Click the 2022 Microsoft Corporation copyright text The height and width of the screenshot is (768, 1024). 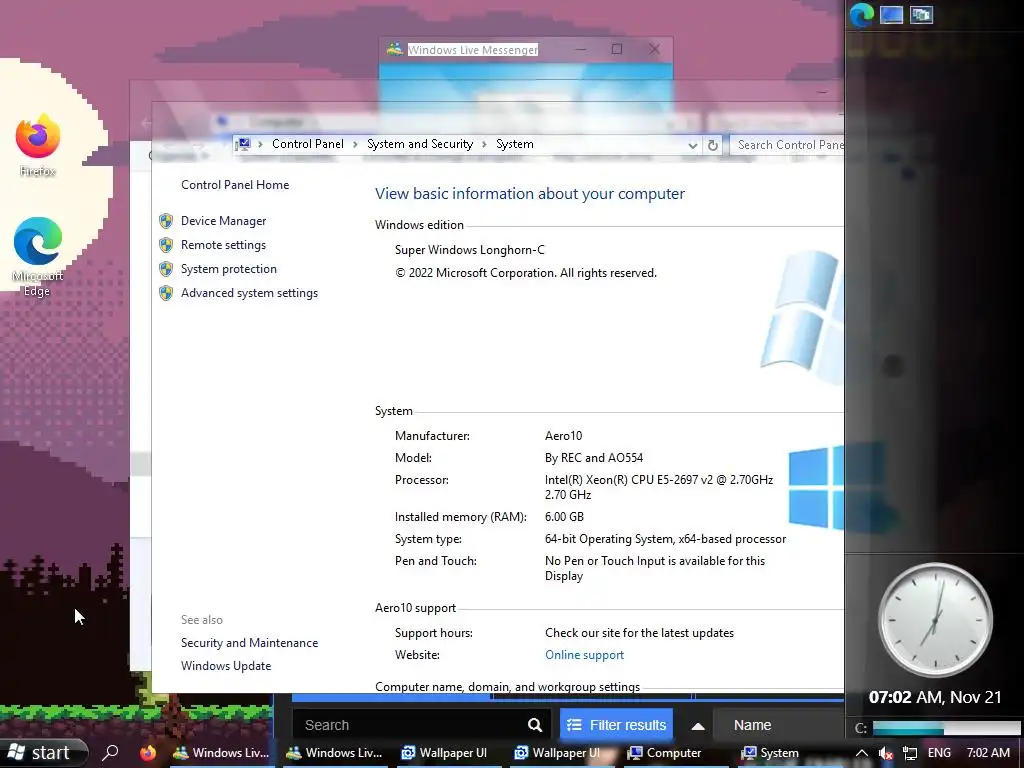pos(526,273)
